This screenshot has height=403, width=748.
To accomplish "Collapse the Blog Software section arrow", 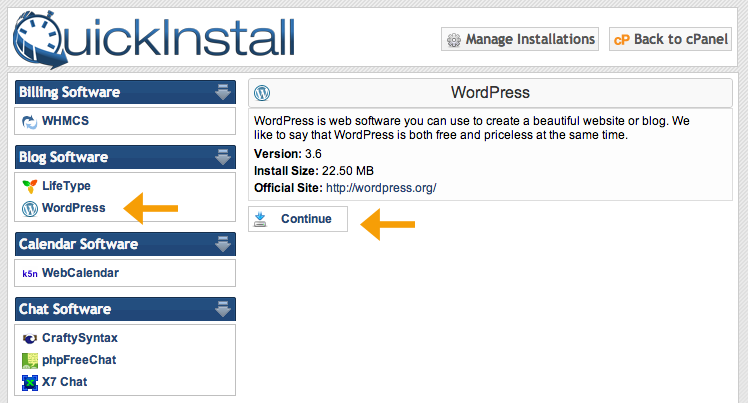I will [x=223, y=157].
